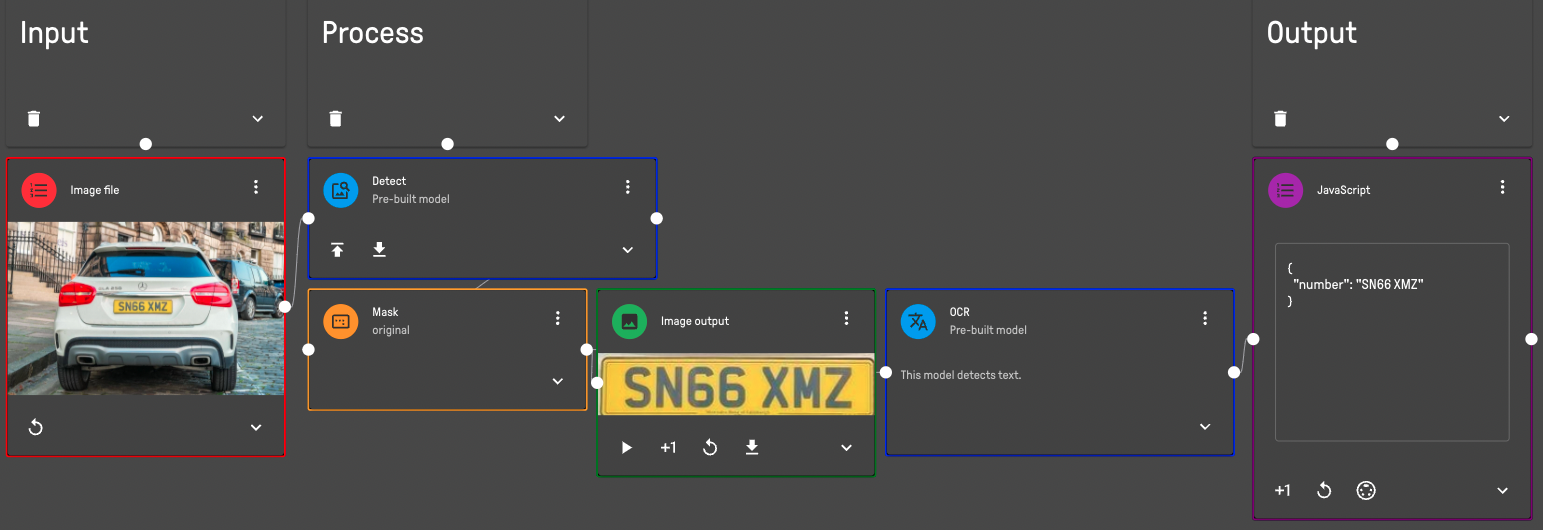1543x530 pixels.
Task: Open the Image output node options menu
Action: tap(846, 318)
